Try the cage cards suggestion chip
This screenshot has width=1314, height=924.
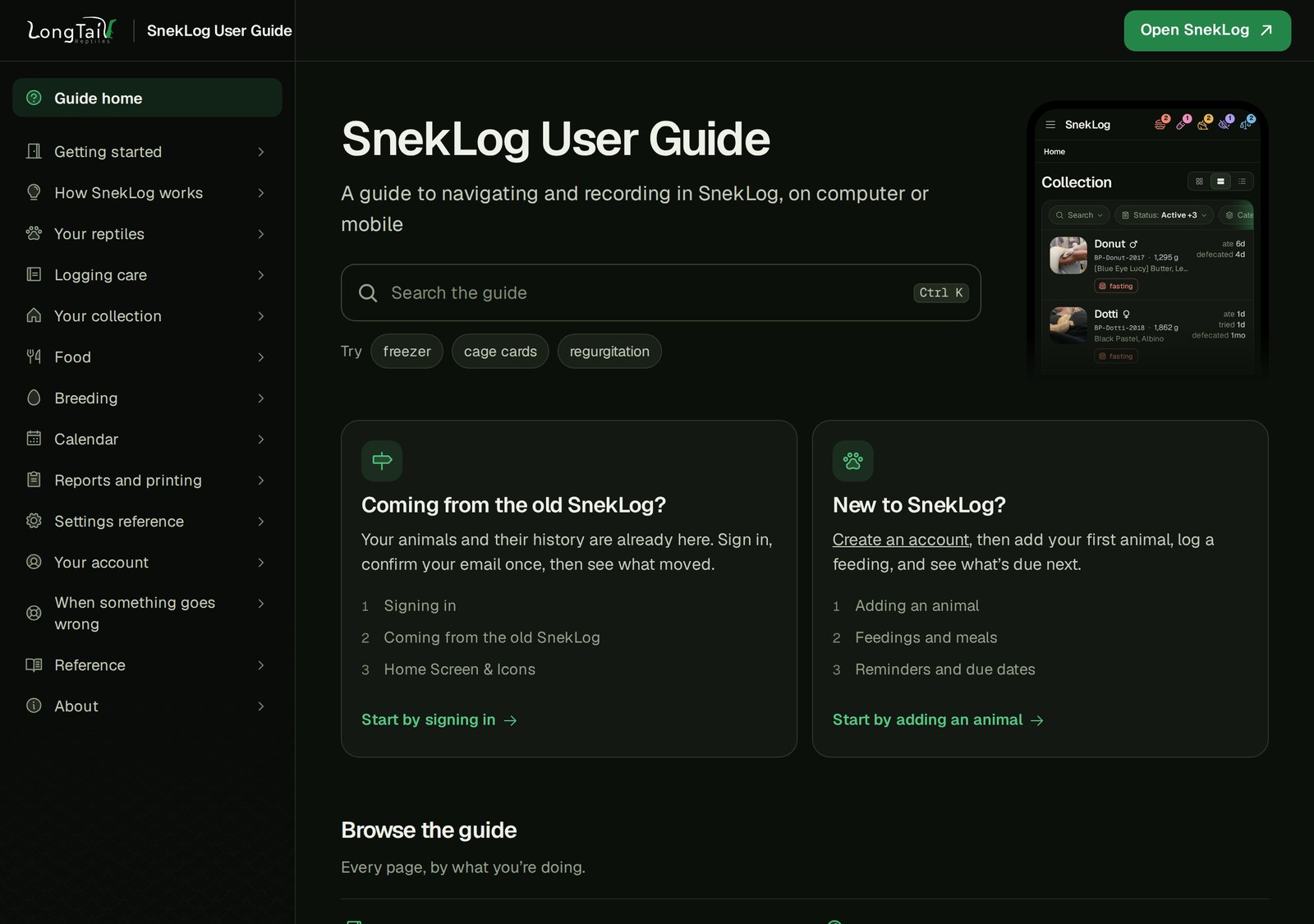pyautogui.click(x=500, y=352)
